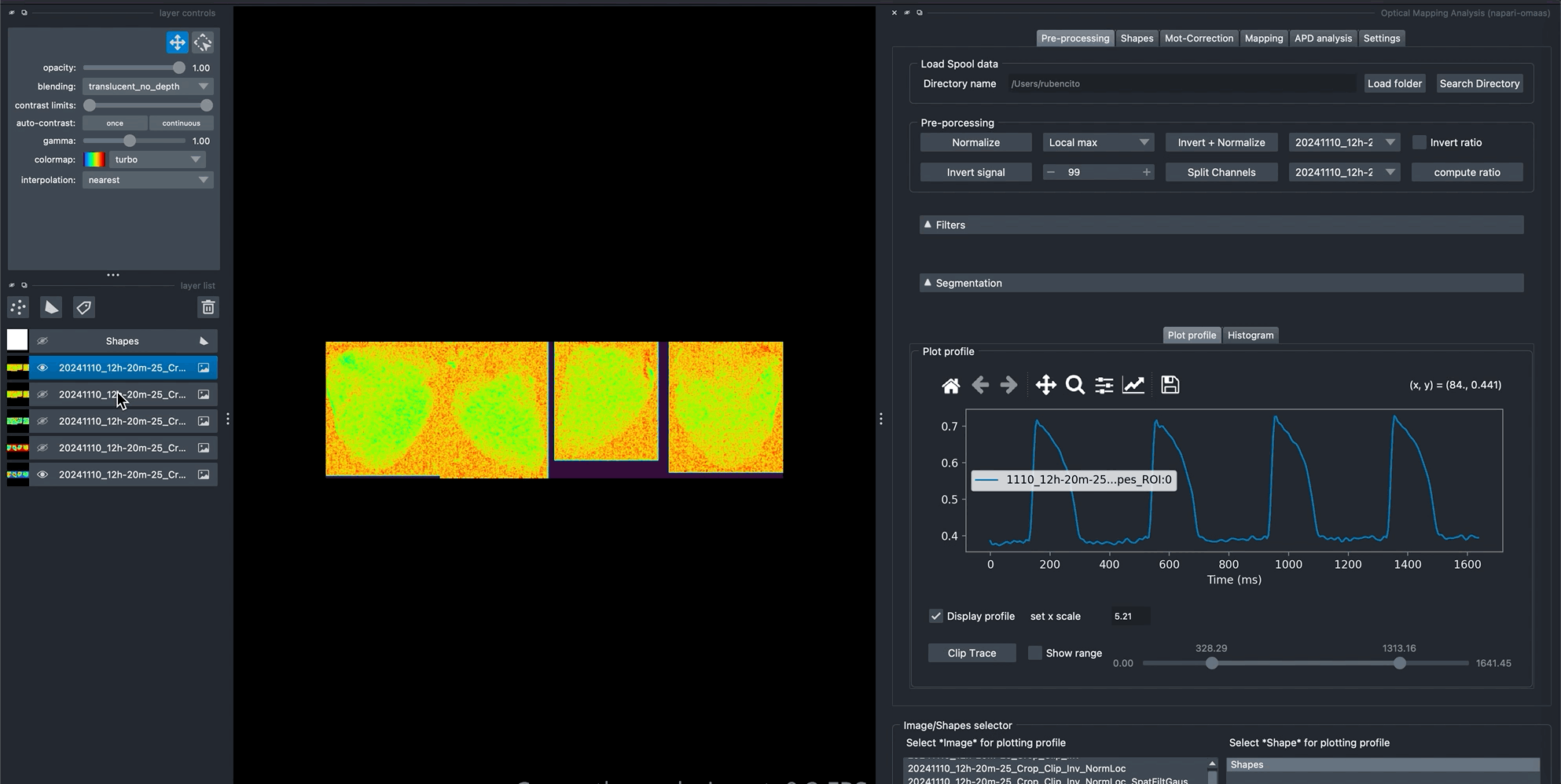Open the plot subplot configuration sliders

click(1104, 385)
